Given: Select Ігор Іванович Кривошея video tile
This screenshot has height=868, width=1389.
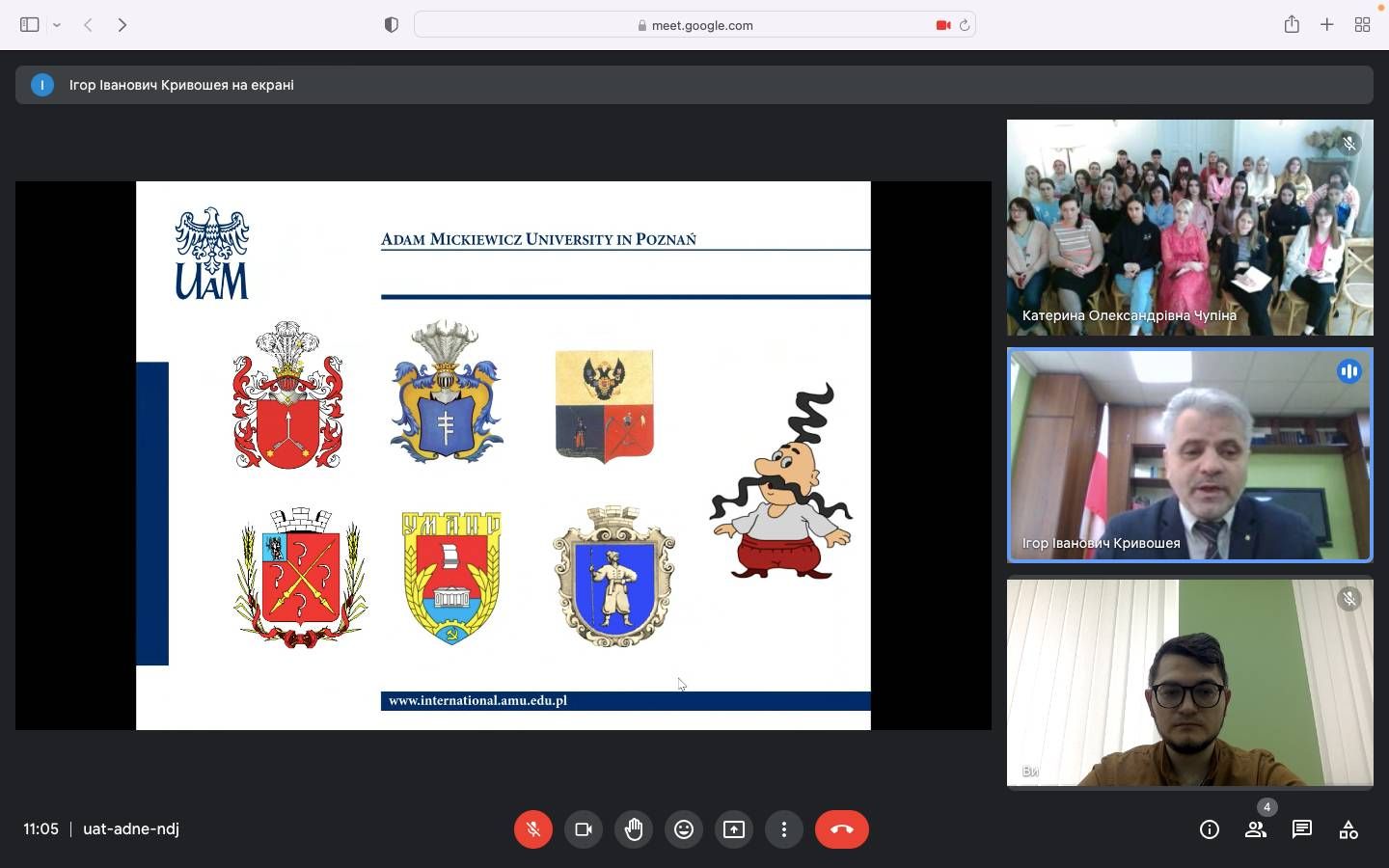Looking at the screenshot, I should pos(1190,455).
